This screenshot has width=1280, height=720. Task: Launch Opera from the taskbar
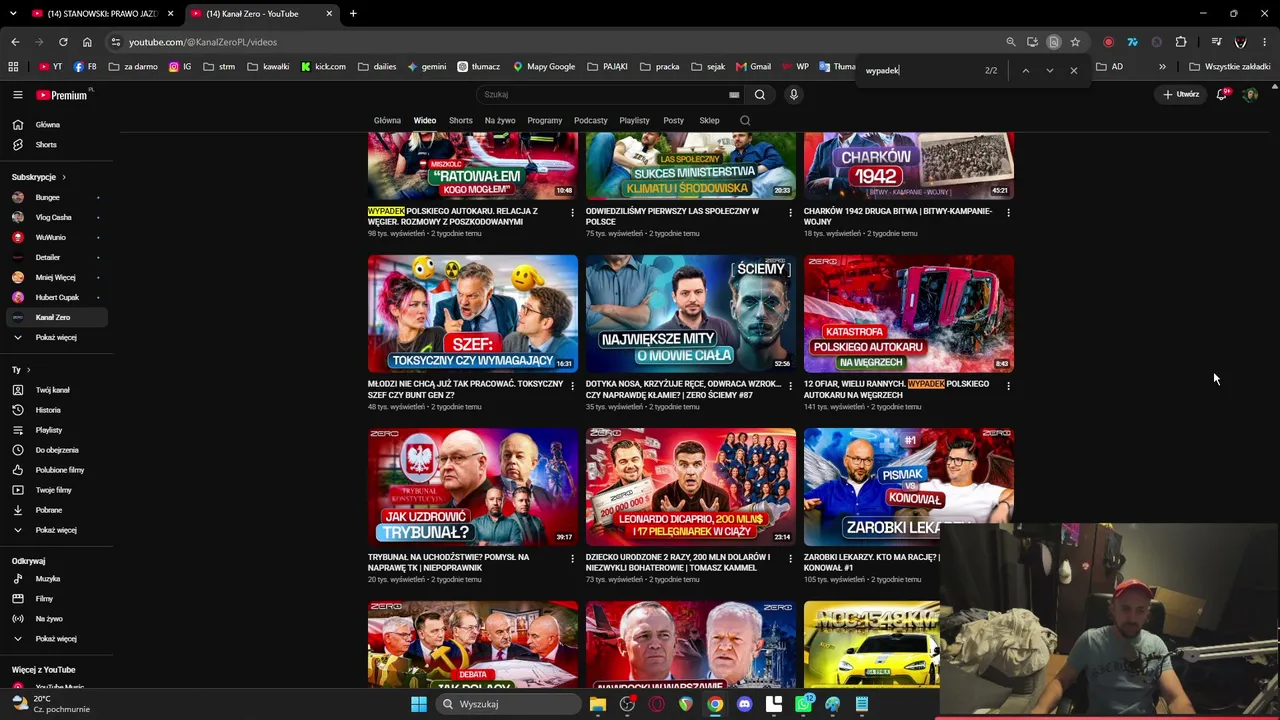(656, 704)
